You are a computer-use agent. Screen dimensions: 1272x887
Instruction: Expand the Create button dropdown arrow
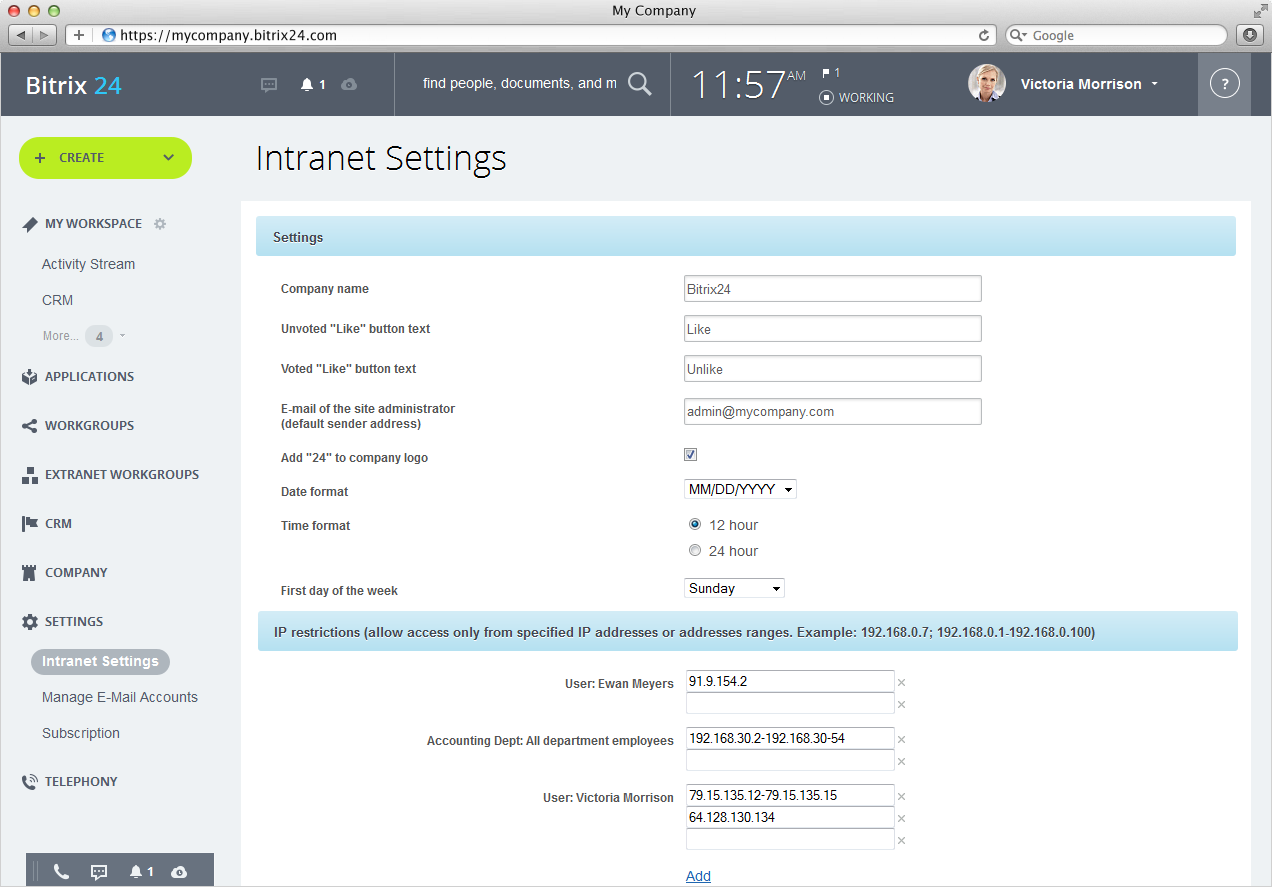point(168,158)
